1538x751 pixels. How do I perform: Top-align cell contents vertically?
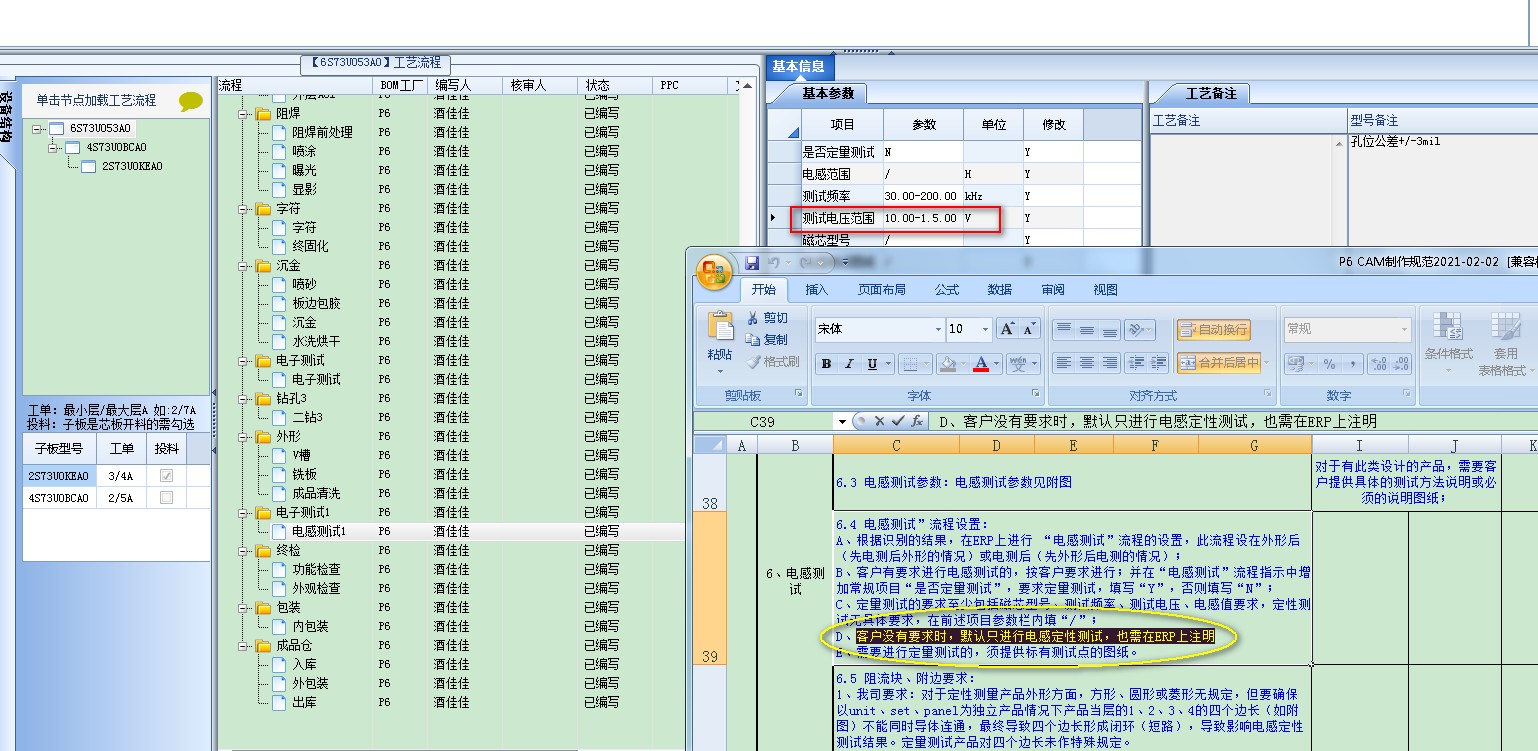coord(1064,329)
